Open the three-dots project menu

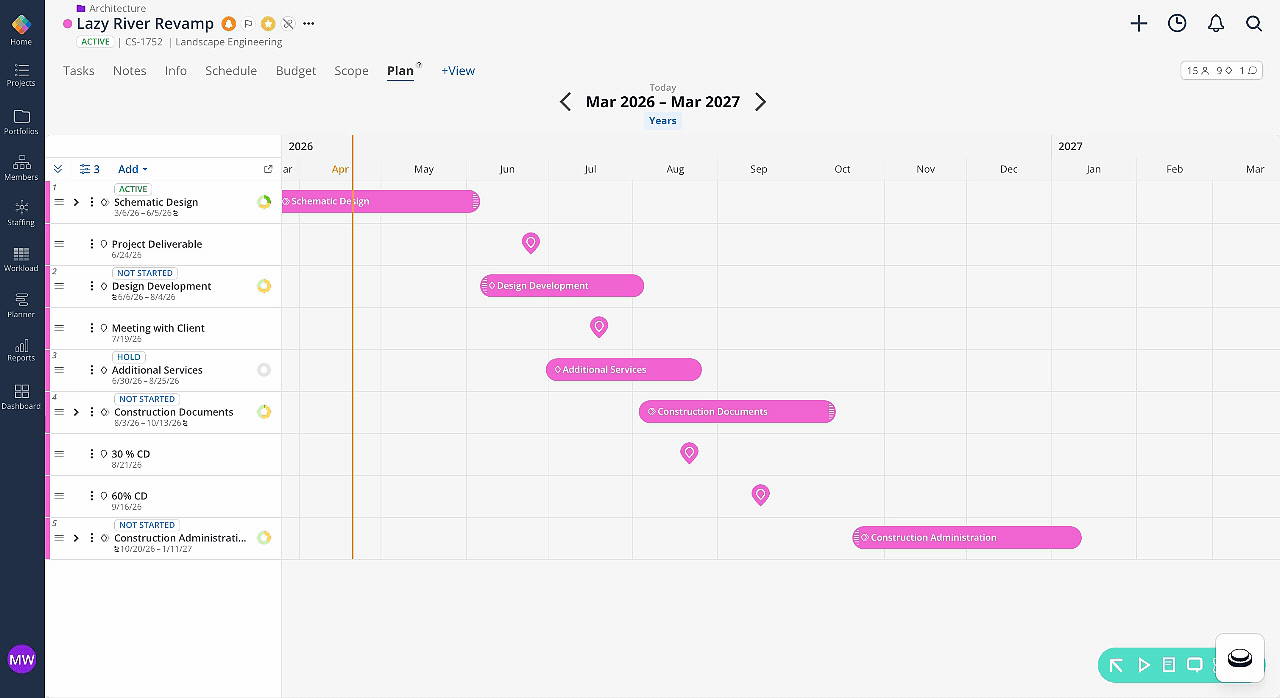coord(308,23)
